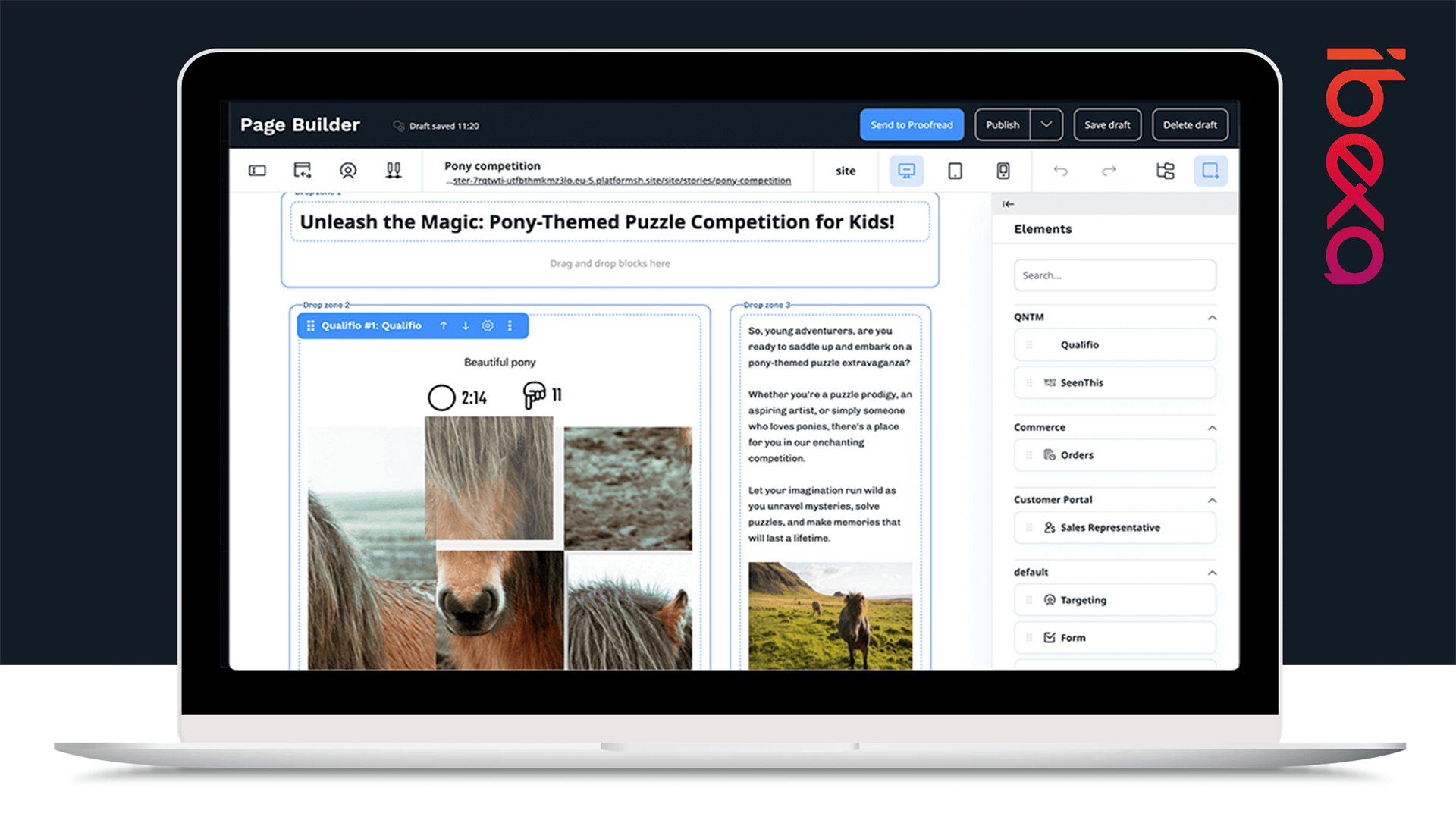Click the Qualifio element drag handle
The height and width of the screenshot is (820, 1456).
click(x=1029, y=345)
